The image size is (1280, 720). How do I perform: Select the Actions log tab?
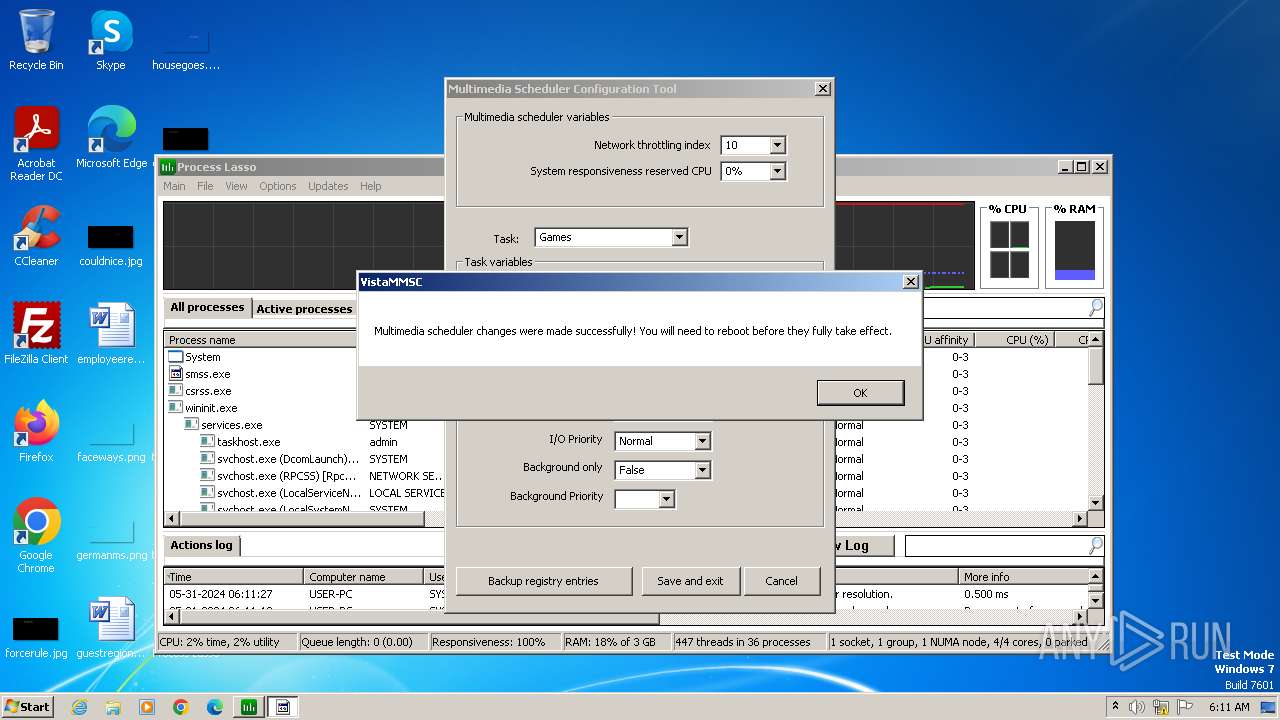[201, 545]
